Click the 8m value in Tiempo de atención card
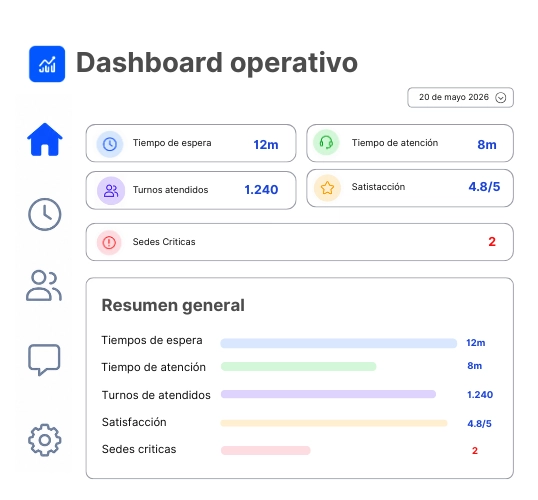Viewport: 538px width, 500px height. [487, 145]
